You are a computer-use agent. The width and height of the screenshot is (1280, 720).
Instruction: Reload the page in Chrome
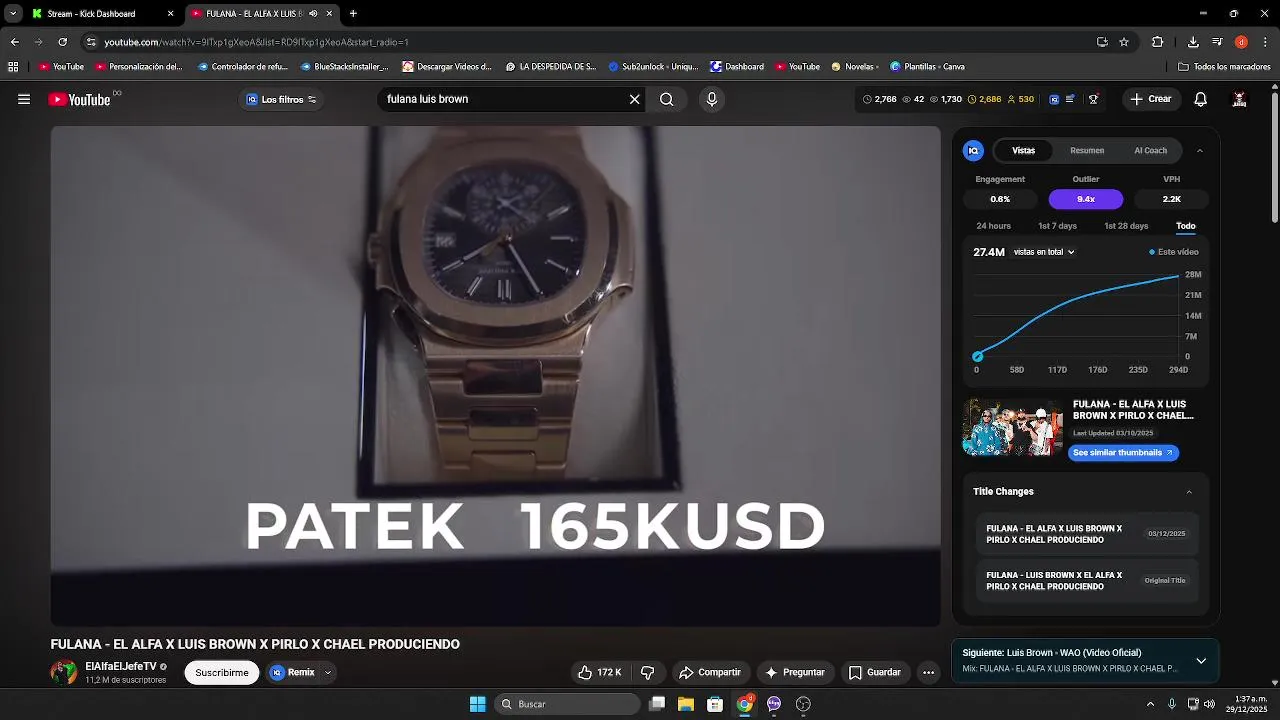click(62, 42)
